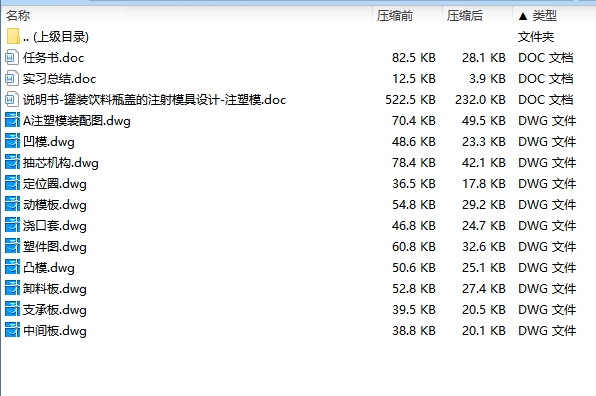The width and height of the screenshot is (596, 396).
Task: Click the DWG icon beside 中间板.dwg
Action: [x=12, y=331]
